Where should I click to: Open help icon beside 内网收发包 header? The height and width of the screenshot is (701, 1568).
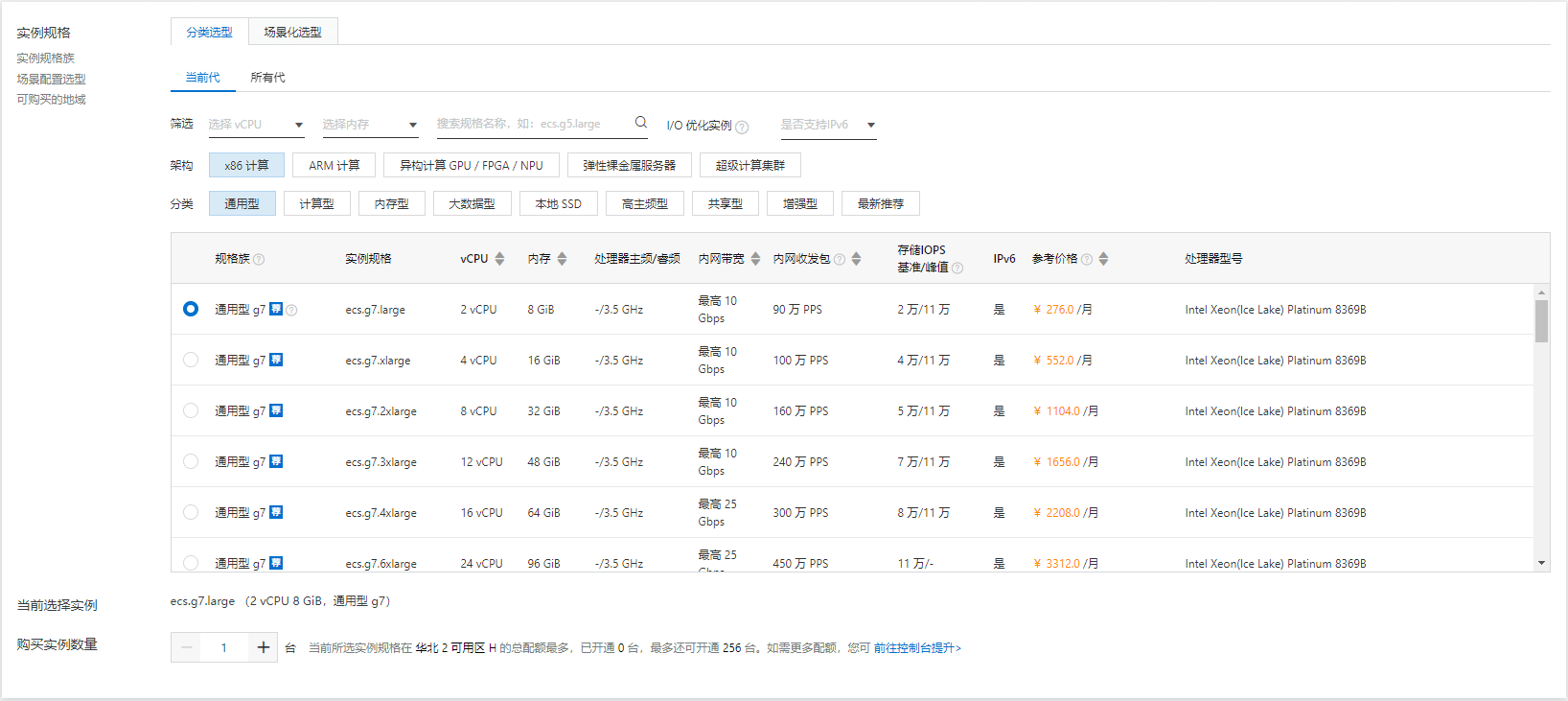pos(840,259)
